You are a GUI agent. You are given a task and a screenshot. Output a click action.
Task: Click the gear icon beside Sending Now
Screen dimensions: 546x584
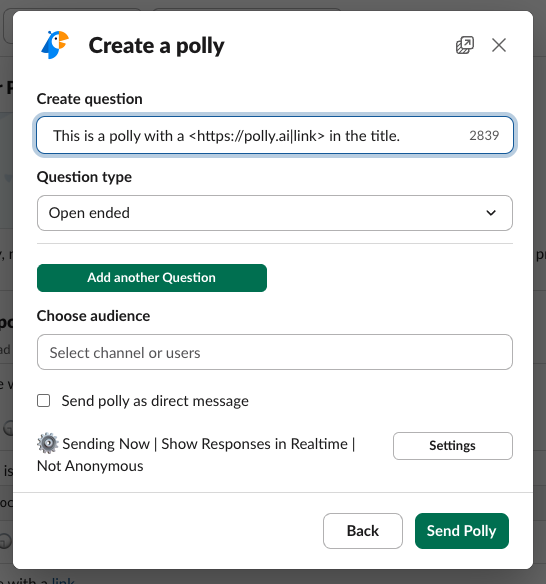(x=48, y=443)
